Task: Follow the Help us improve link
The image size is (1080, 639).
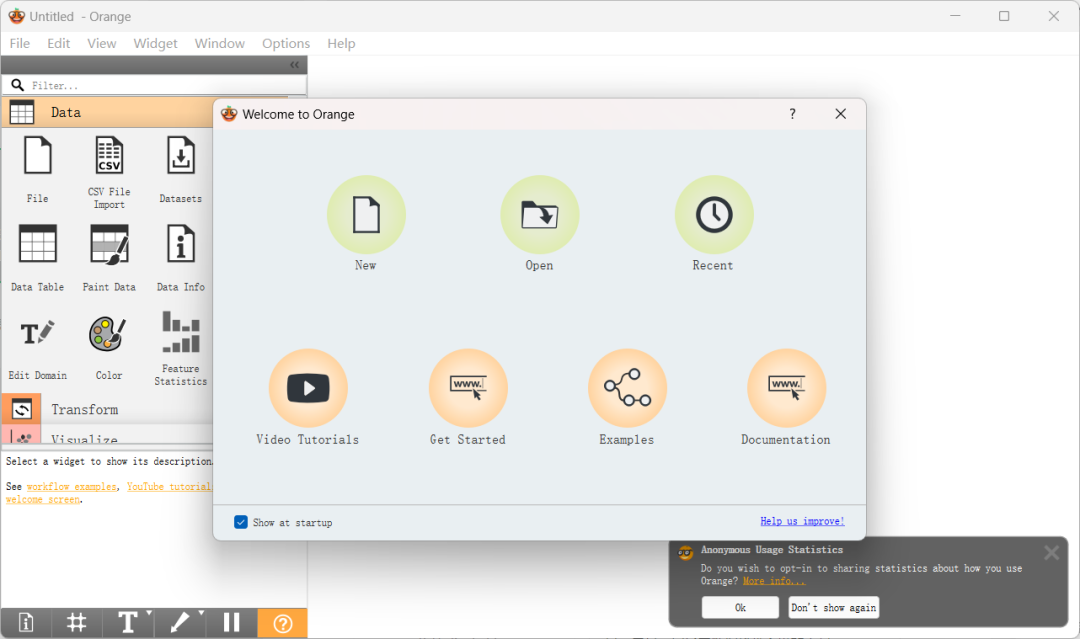Action: (x=802, y=521)
